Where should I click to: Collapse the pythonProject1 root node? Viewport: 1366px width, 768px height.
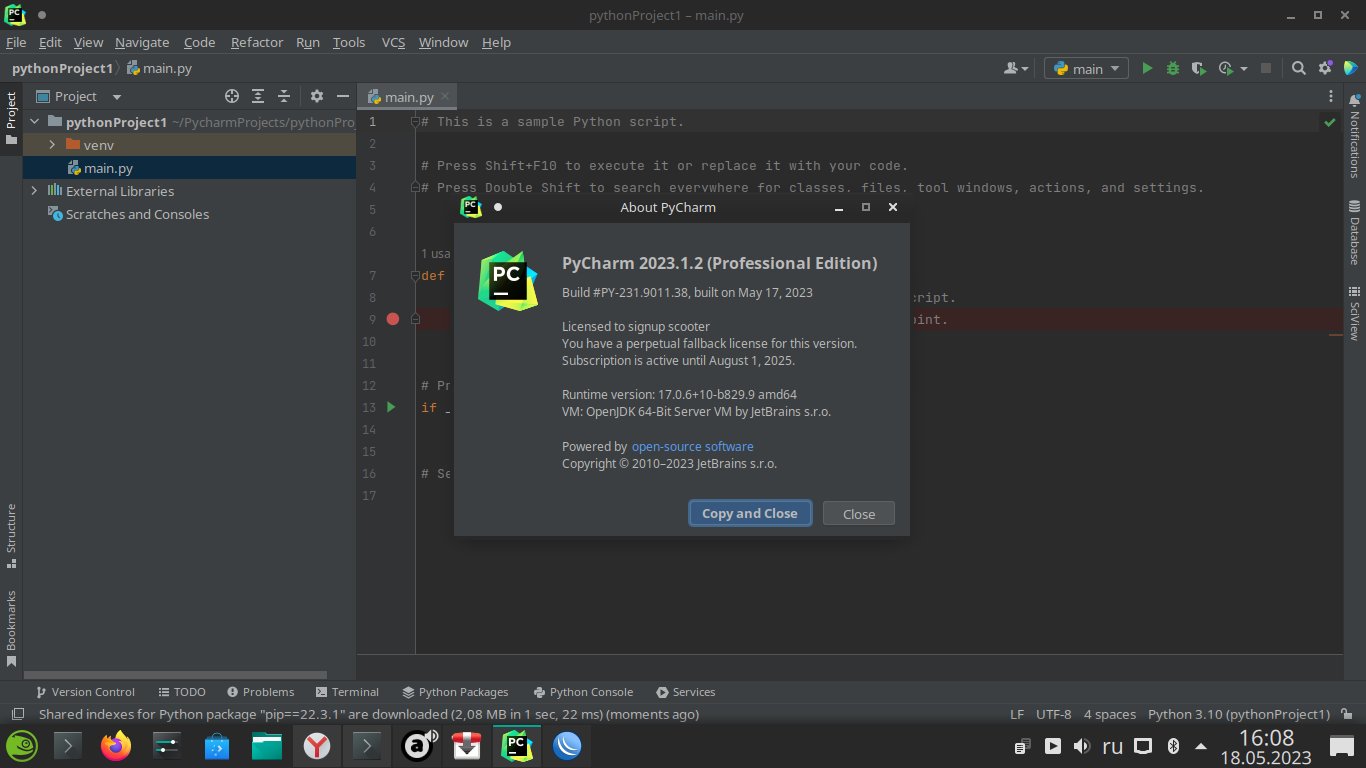[x=35, y=122]
